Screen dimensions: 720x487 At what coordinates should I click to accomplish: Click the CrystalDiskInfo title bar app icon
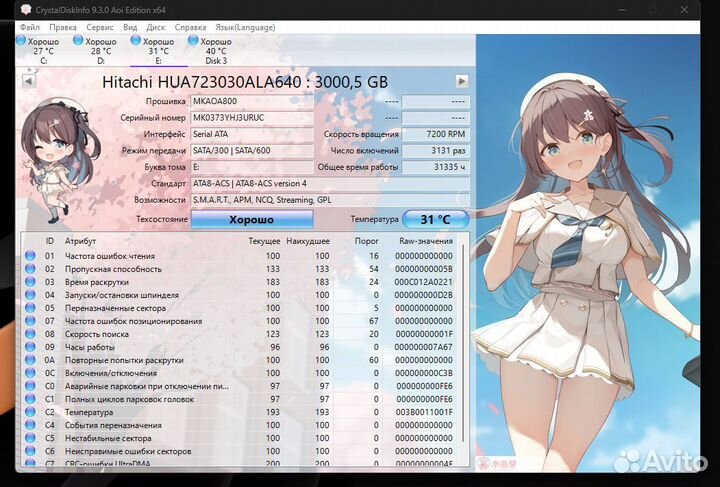(27, 10)
